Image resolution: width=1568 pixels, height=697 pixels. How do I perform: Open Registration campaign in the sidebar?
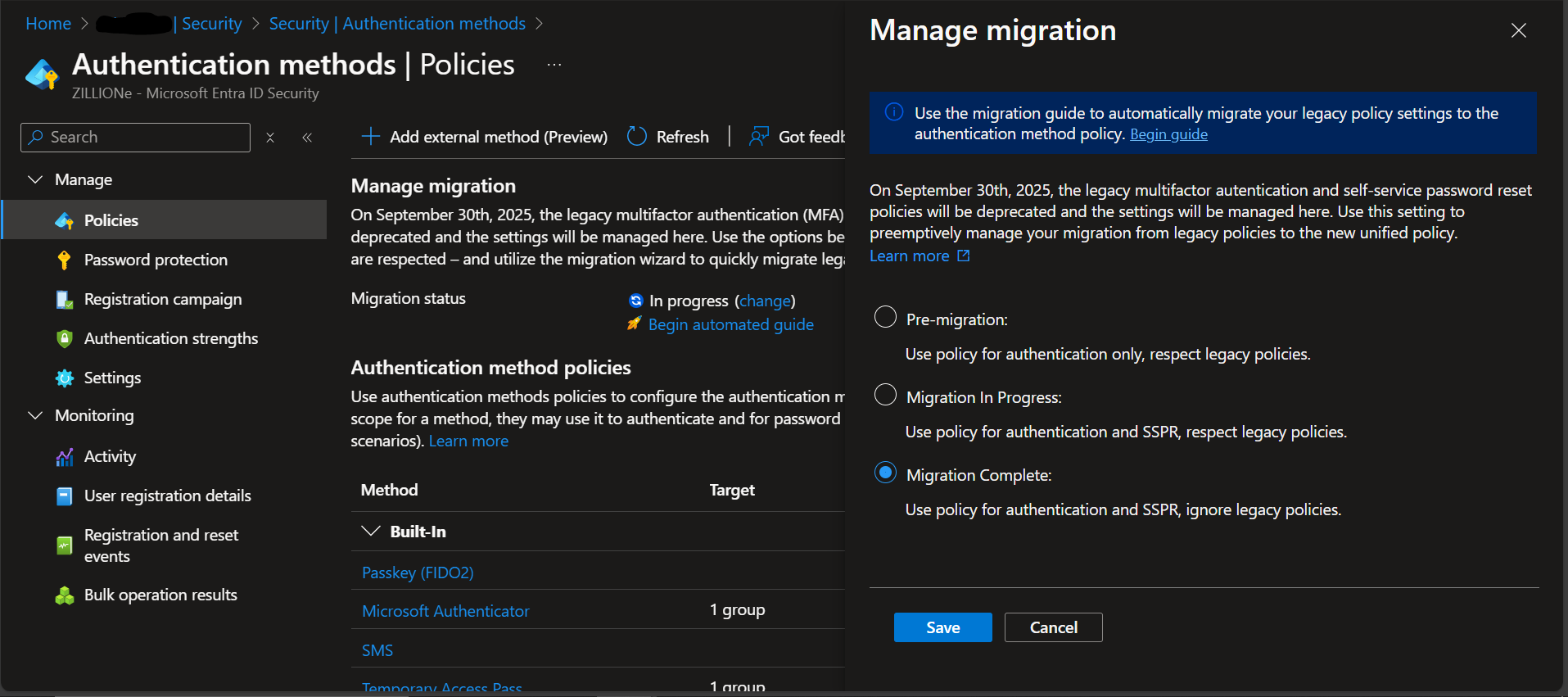click(165, 299)
